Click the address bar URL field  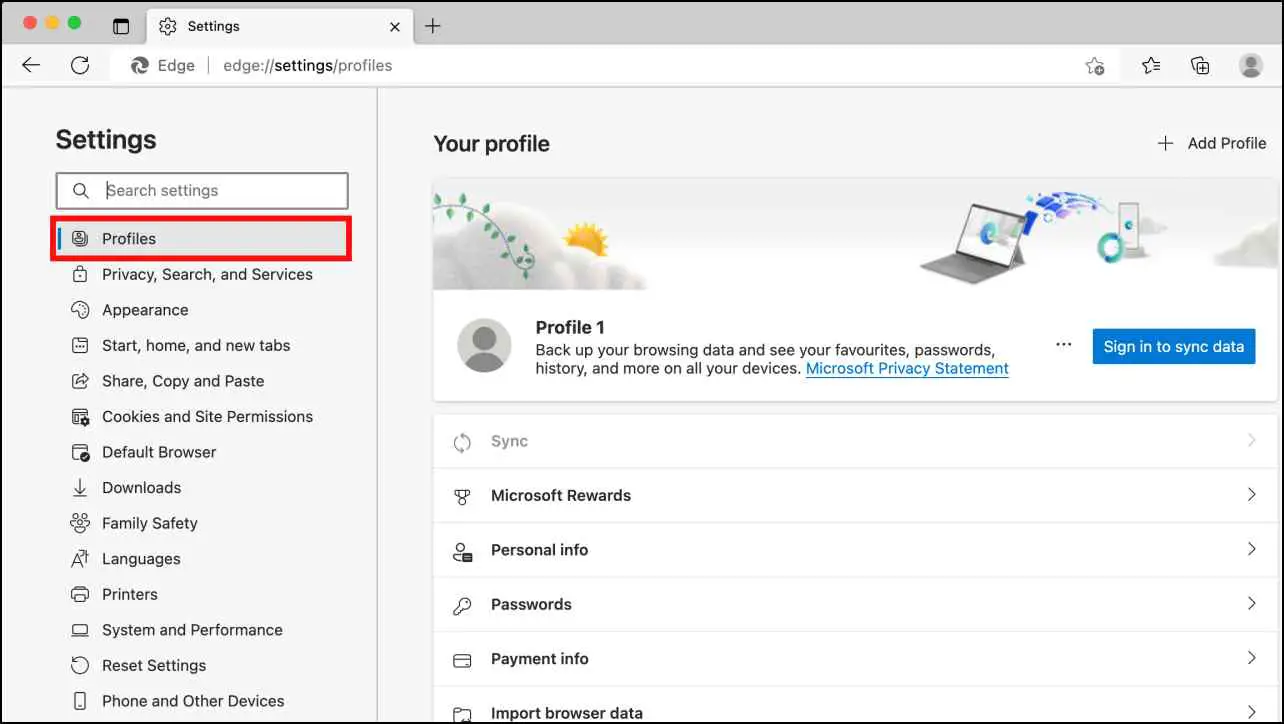(x=600, y=66)
